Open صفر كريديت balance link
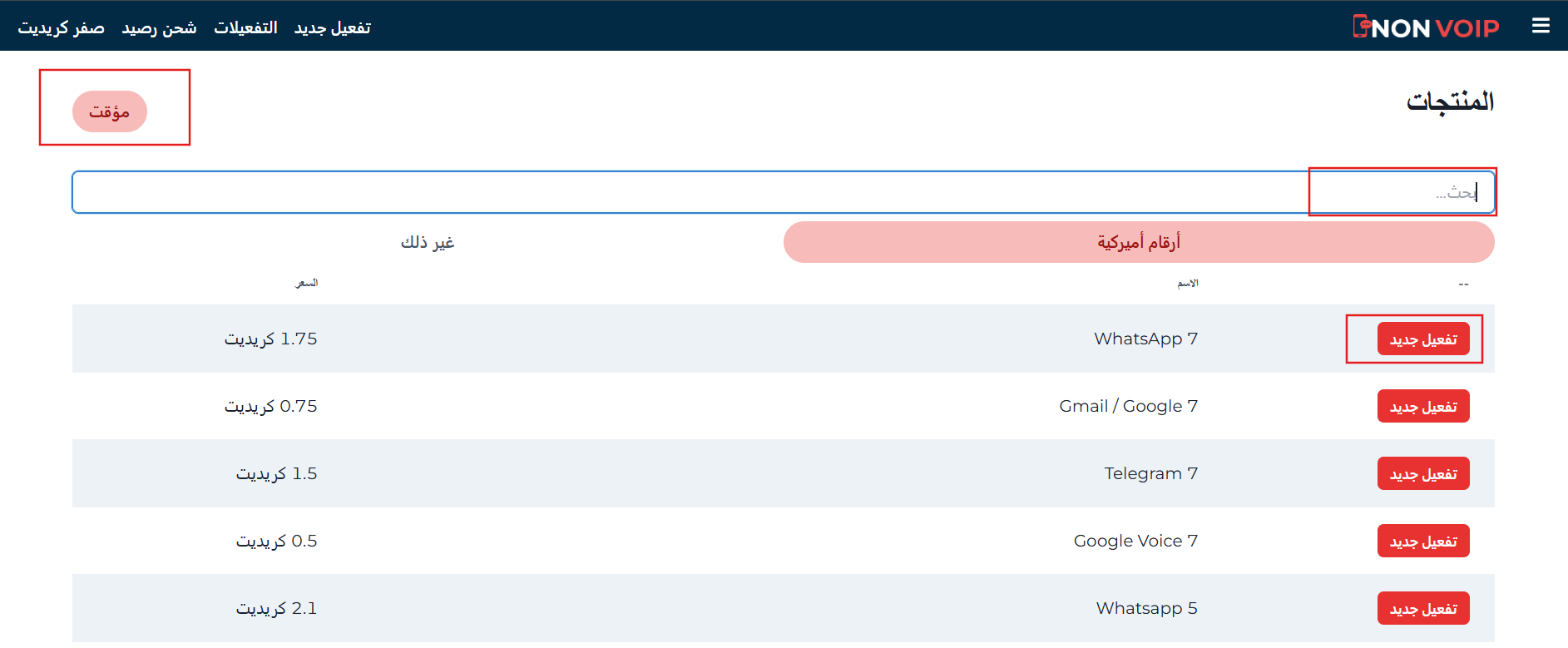The height and width of the screenshot is (648, 1568). [62, 27]
